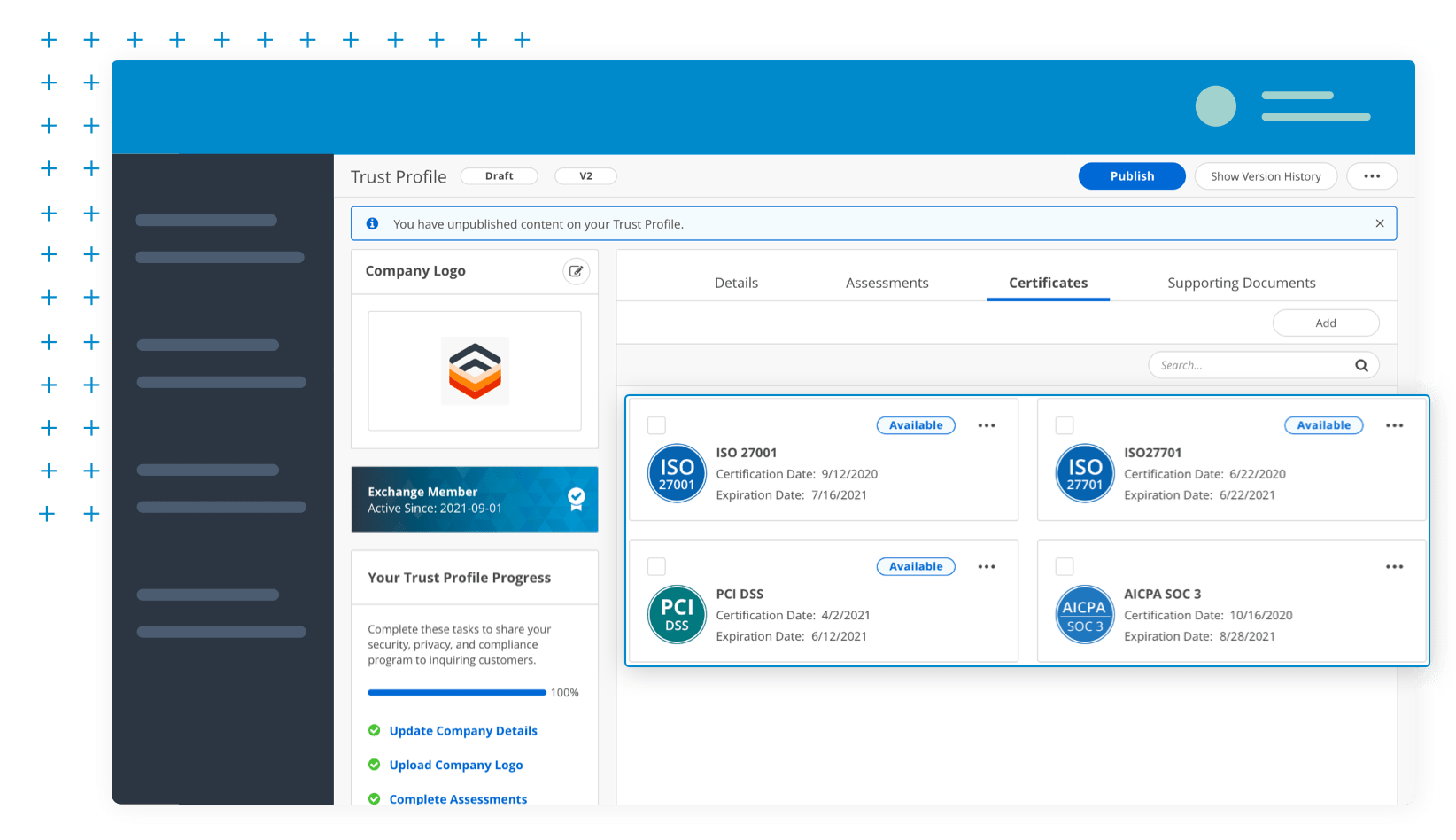Select the AICPA SOC 3 certificate checkbox

click(x=1065, y=566)
